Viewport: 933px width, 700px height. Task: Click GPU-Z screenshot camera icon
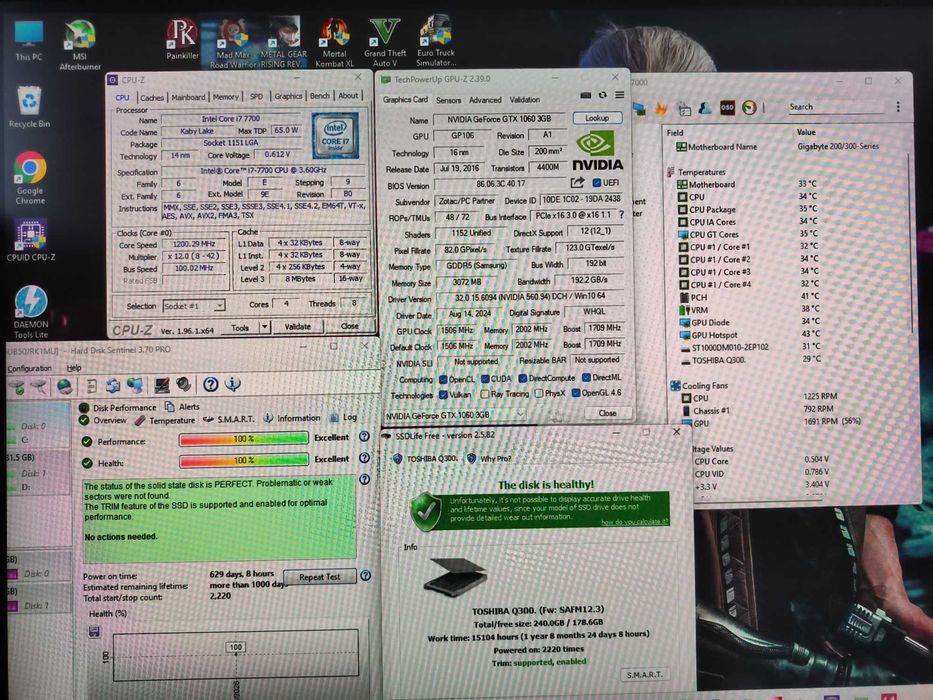click(x=586, y=95)
